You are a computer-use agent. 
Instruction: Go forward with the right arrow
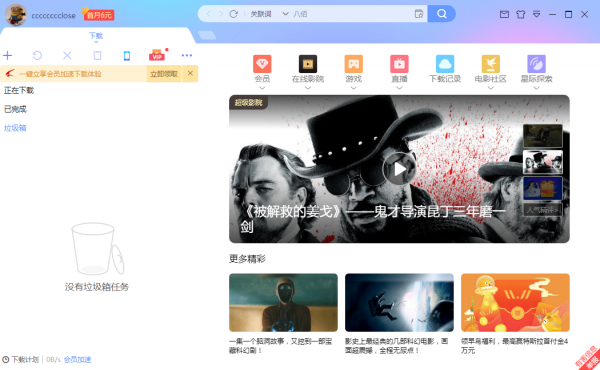click(221, 14)
